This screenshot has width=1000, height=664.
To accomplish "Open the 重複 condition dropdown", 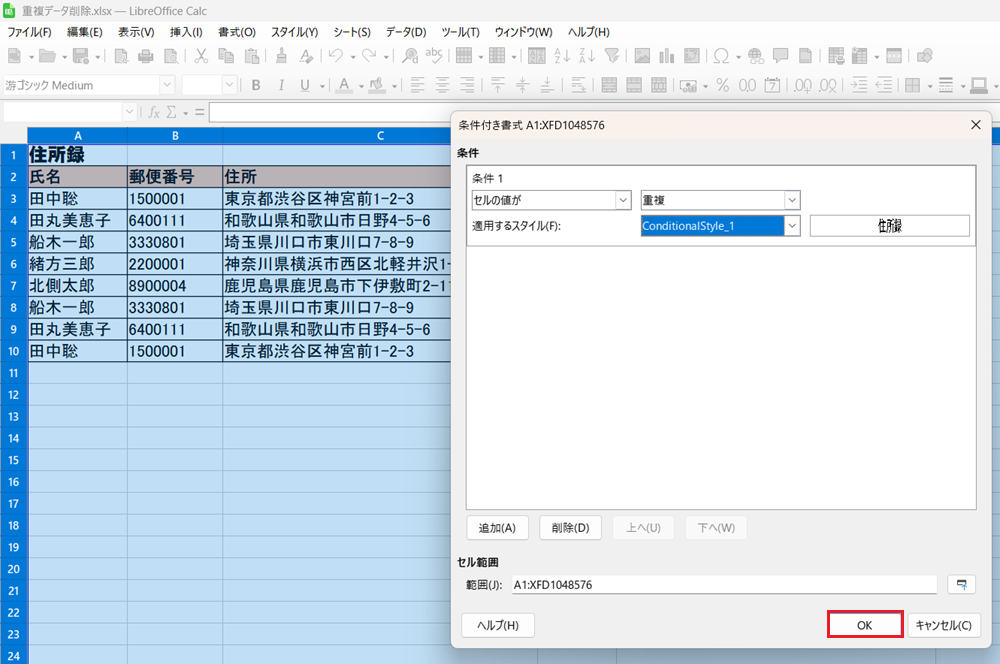I will [x=791, y=200].
